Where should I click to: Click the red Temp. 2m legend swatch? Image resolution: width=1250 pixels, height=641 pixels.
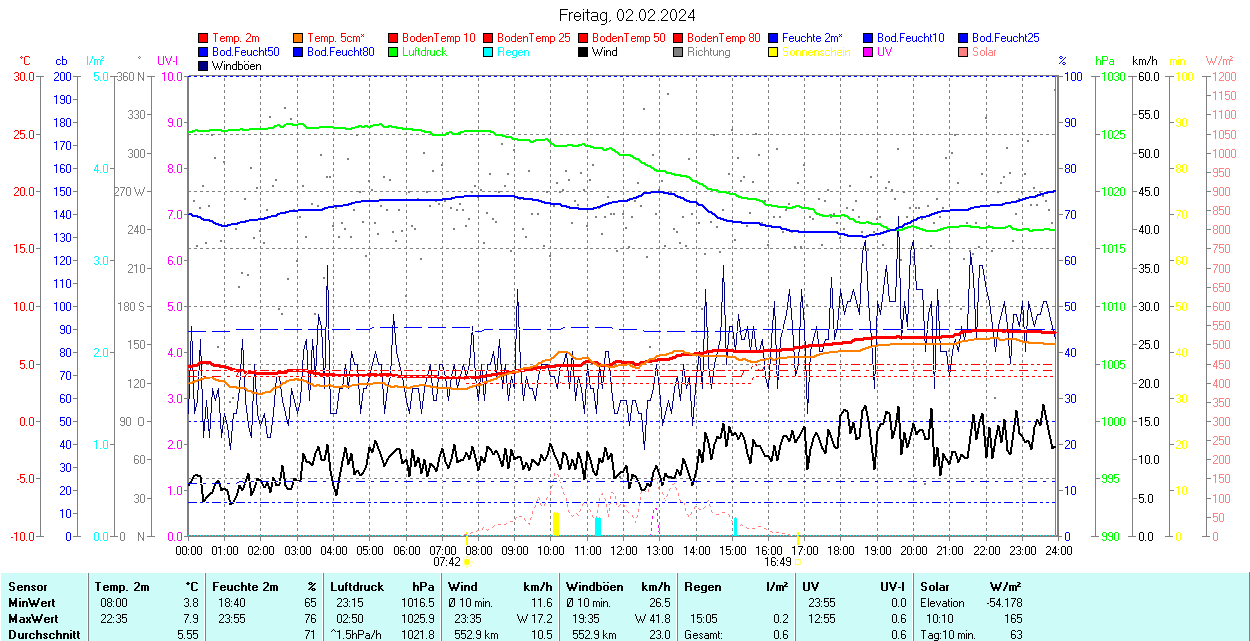coord(204,38)
